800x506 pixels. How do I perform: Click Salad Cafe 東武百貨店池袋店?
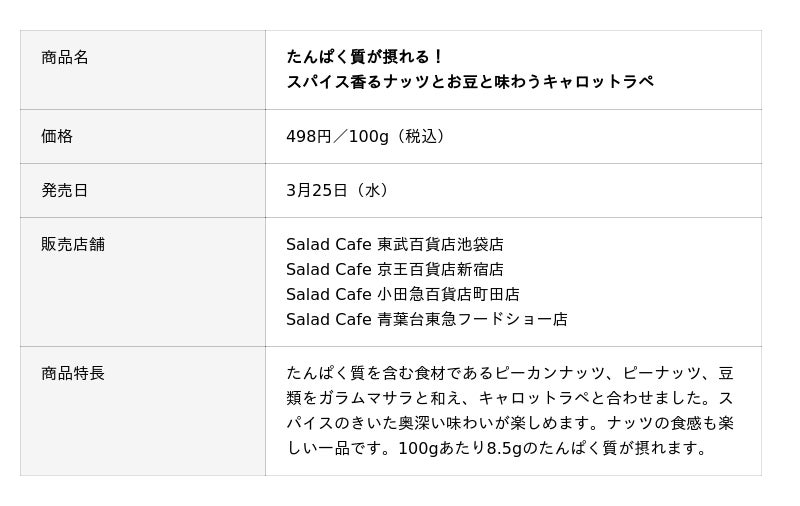(x=395, y=245)
